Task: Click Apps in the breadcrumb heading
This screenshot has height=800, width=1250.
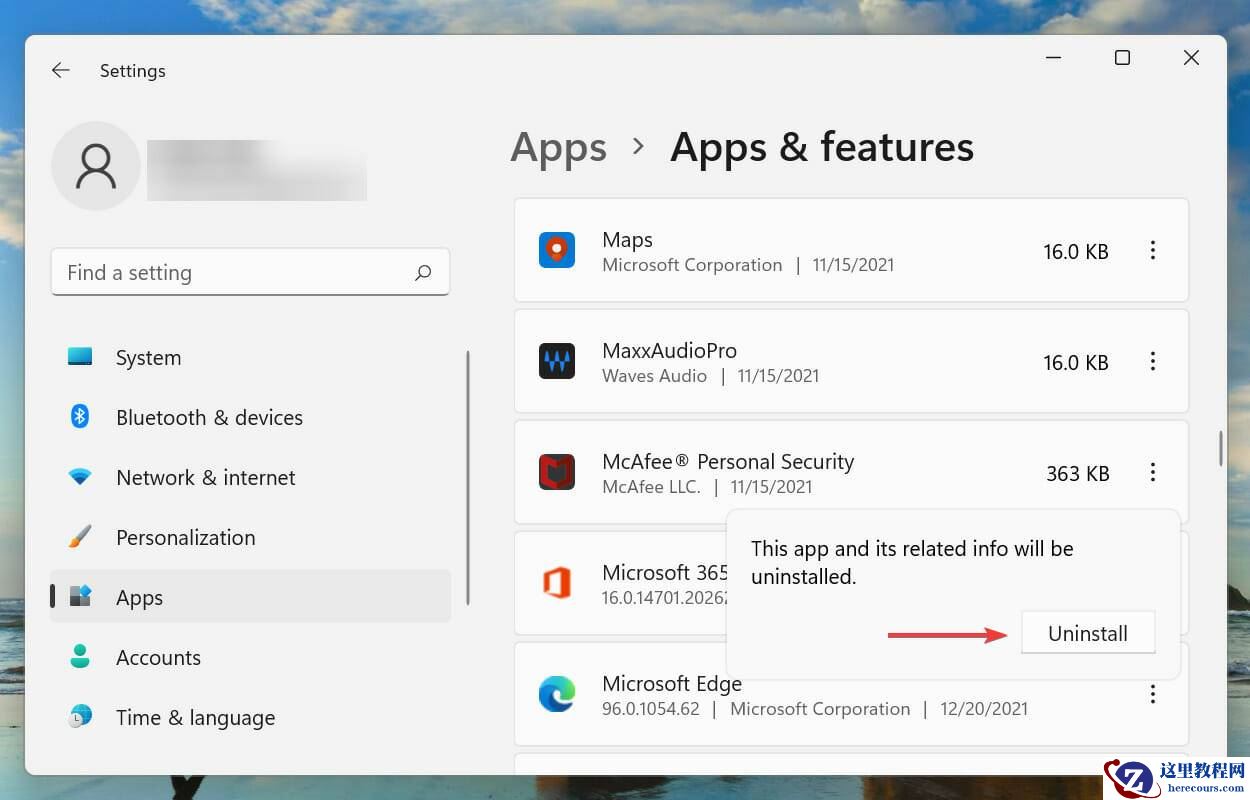Action: 558,148
